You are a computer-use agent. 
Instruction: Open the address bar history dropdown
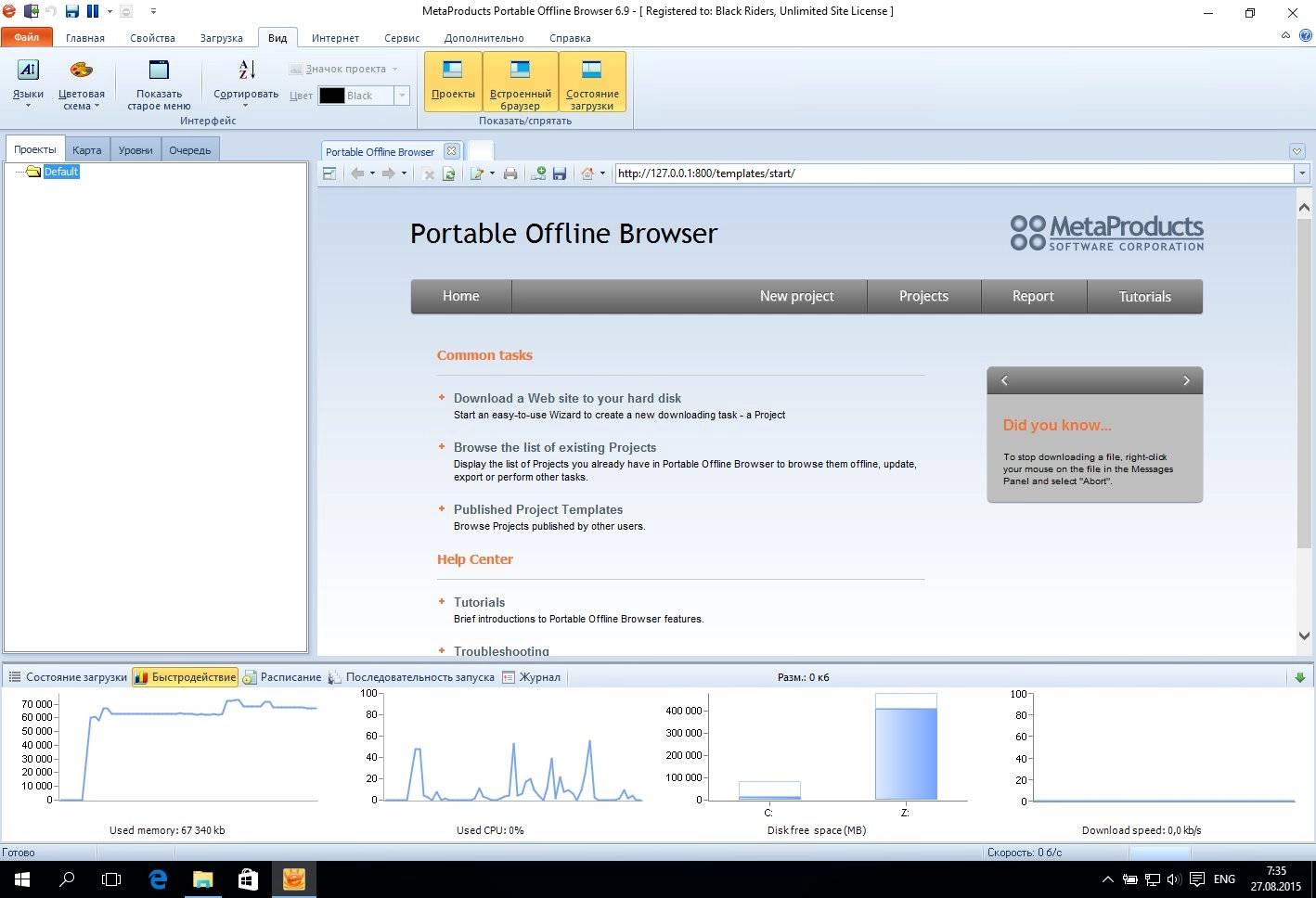click(x=1302, y=173)
